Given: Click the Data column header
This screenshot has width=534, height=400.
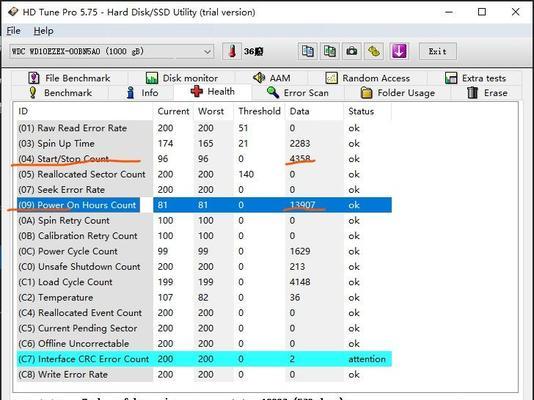Looking at the screenshot, I should coord(314,111).
